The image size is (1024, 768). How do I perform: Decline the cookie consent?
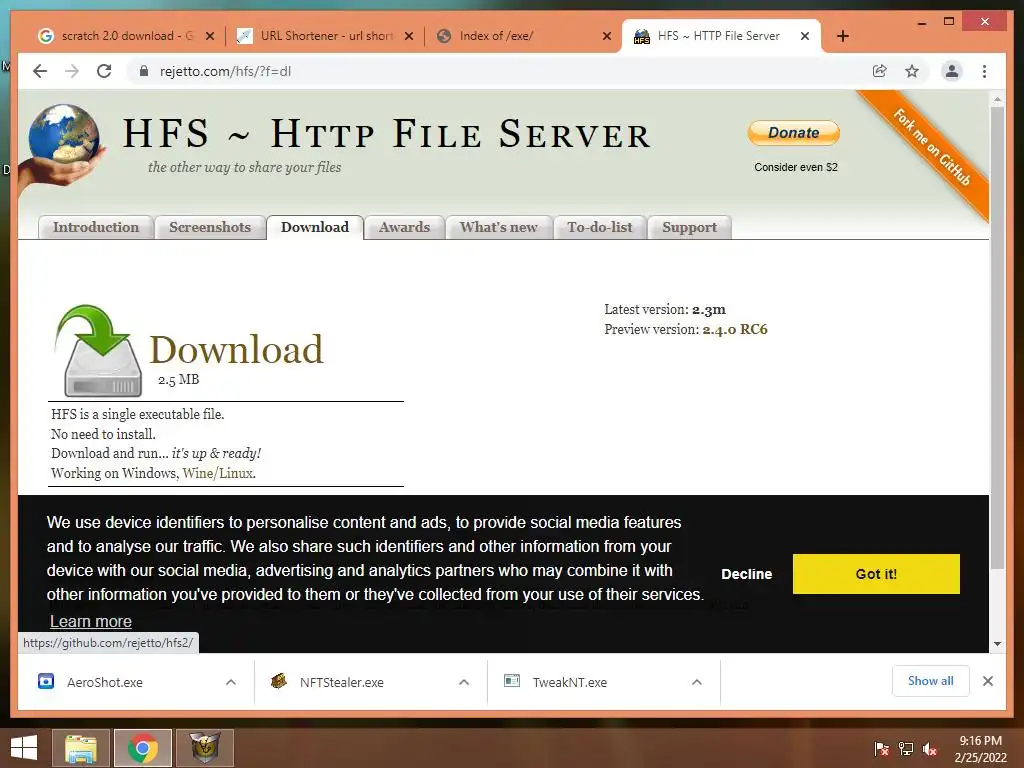[x=746, y=574]
